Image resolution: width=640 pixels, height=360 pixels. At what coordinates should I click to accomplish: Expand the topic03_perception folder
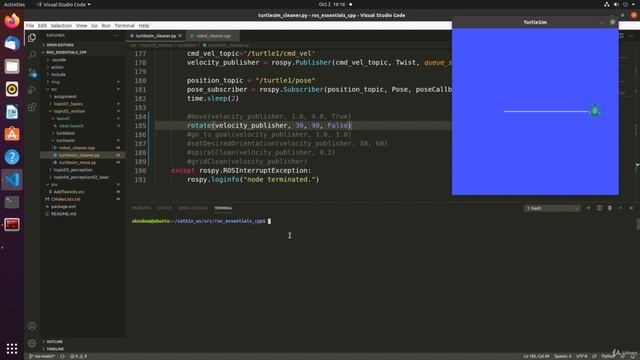tap(73, 170)
